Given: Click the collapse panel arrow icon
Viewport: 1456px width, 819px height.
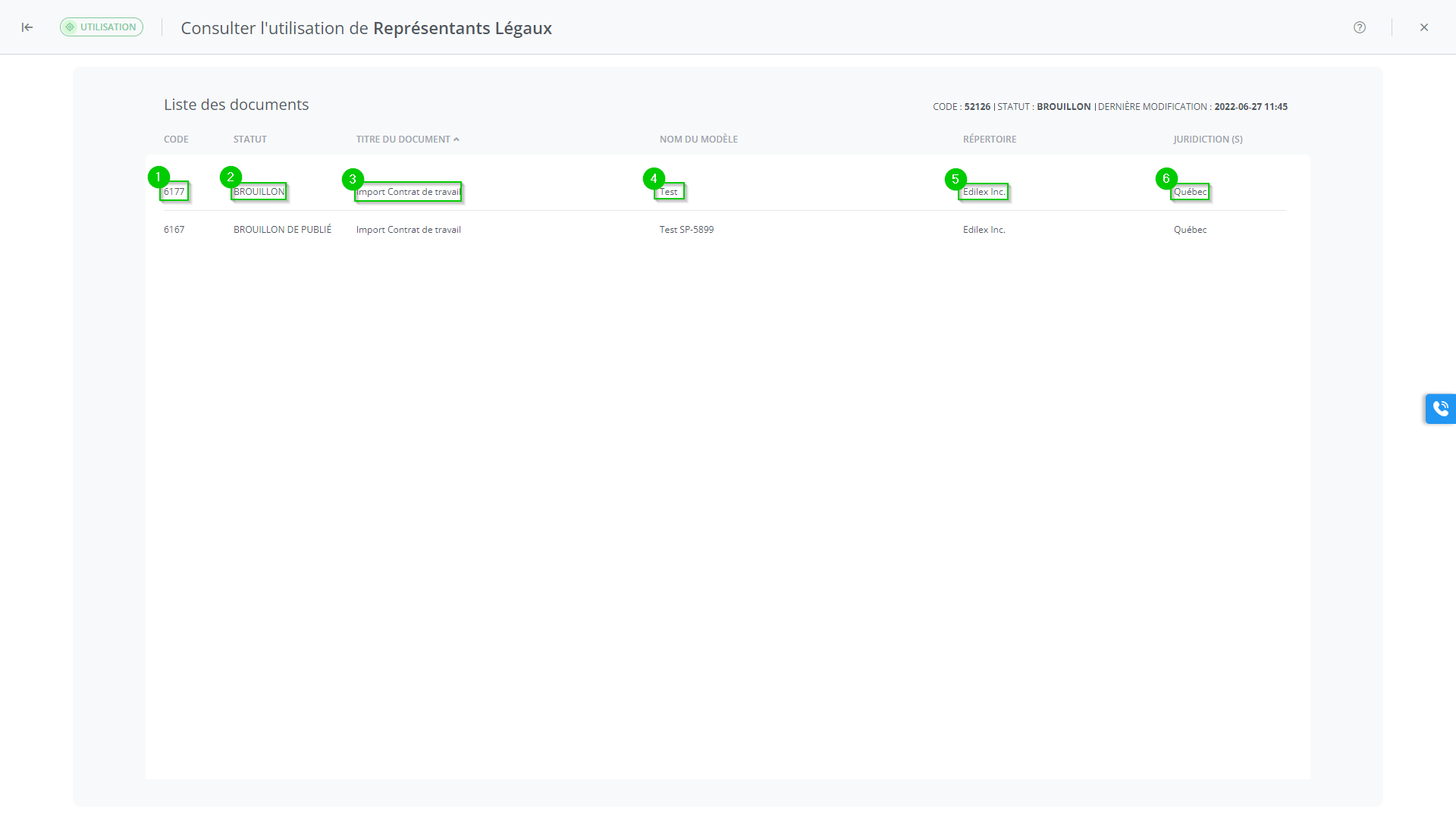Looking at the screenshot, I should [x=27, y=27].
